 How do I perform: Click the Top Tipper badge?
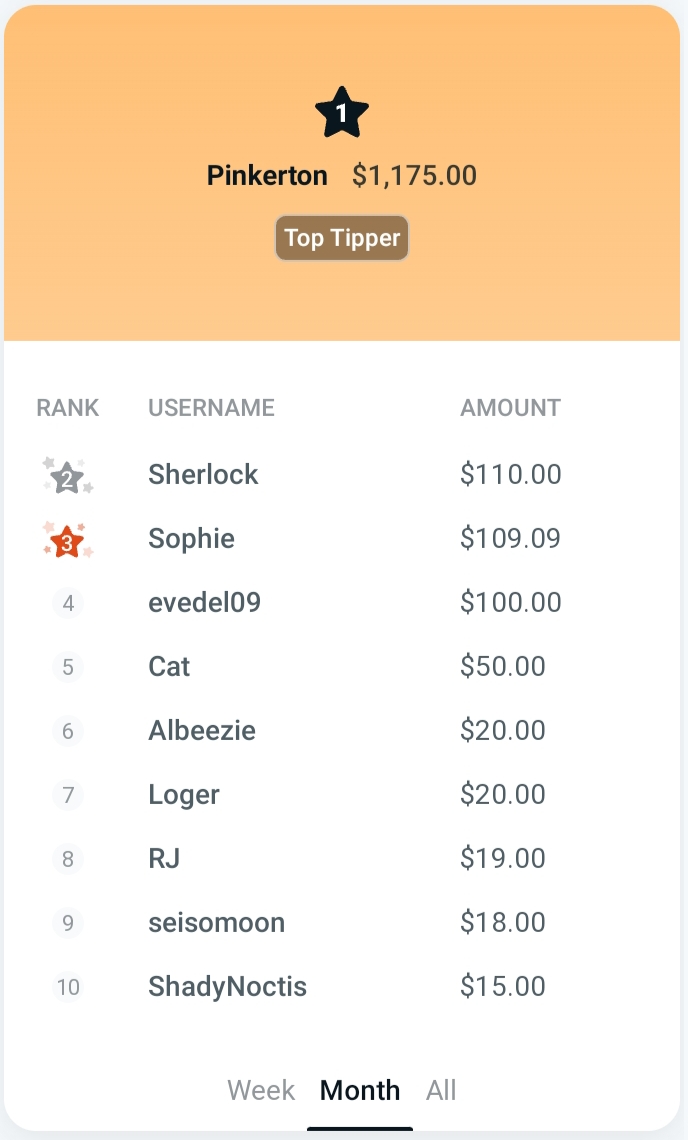[x=342, y=238]
